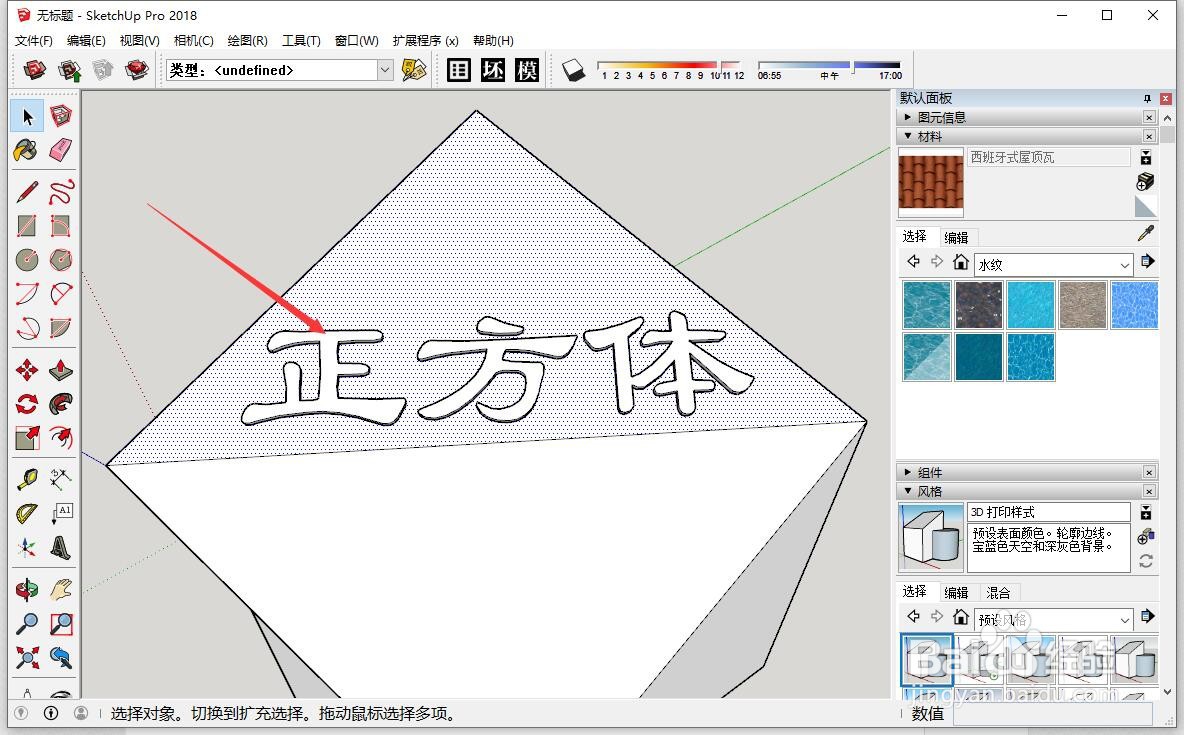Open the 类型 undefined dropdown
This screenshot has height=735, width=1184.
(x=385, y=70)
